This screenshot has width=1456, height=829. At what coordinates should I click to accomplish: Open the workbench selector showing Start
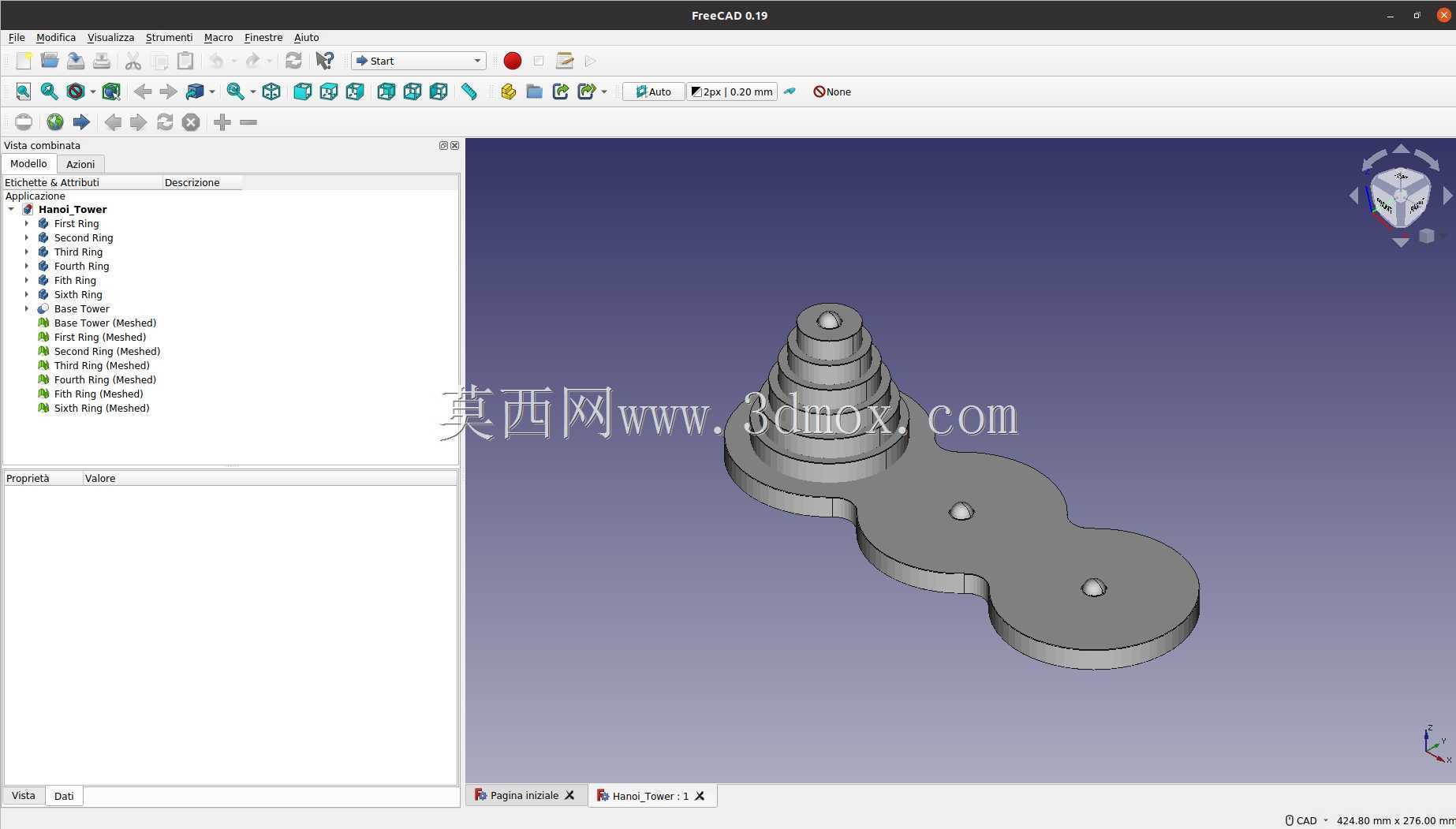coord(418,61)
